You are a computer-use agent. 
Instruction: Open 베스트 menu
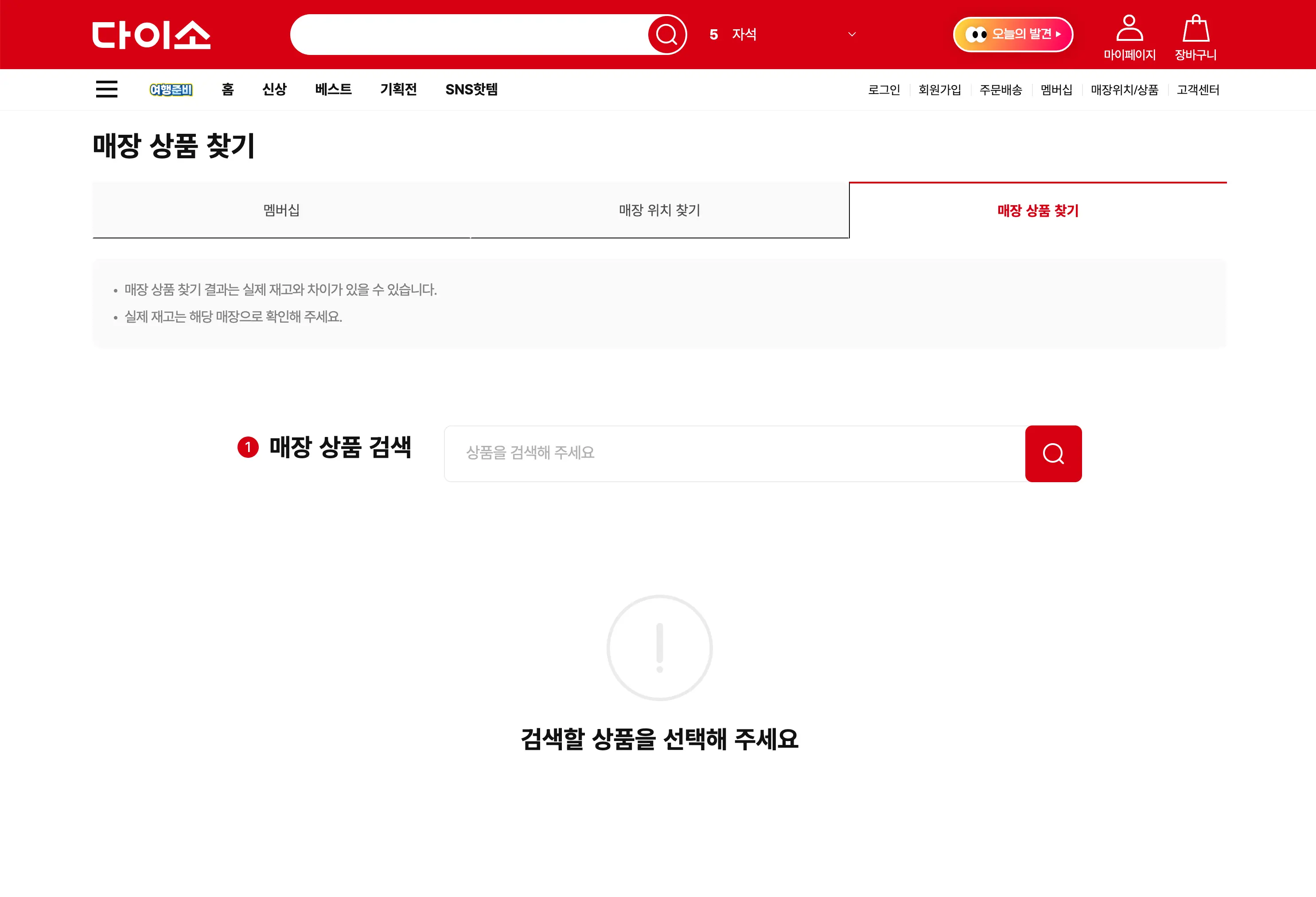334,90
